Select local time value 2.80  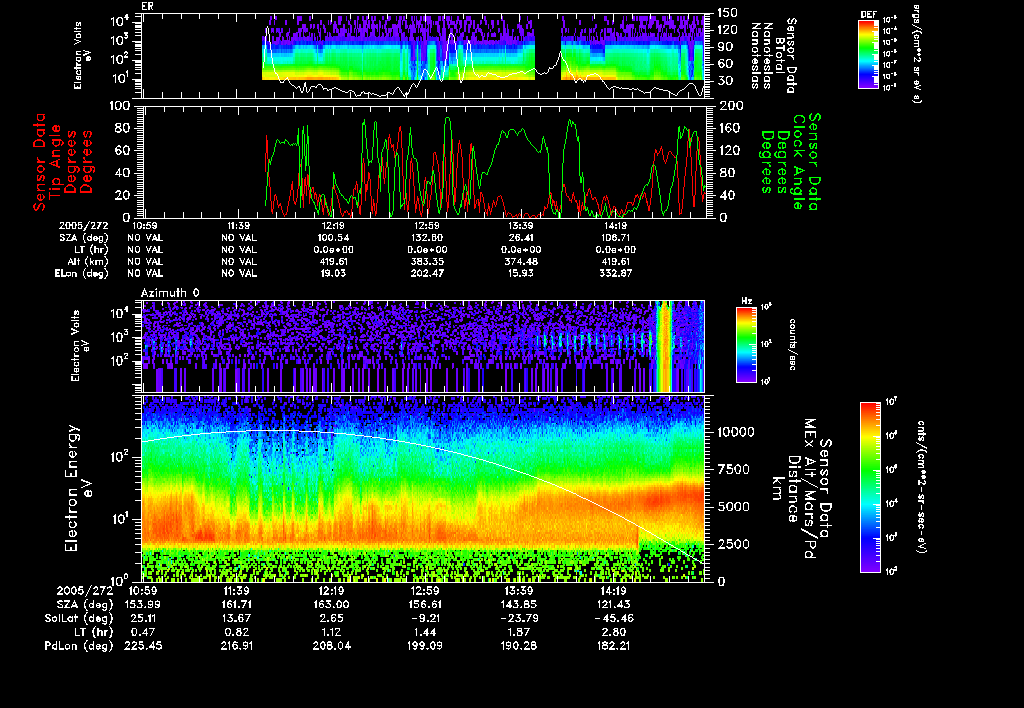(x=613, y=632)
